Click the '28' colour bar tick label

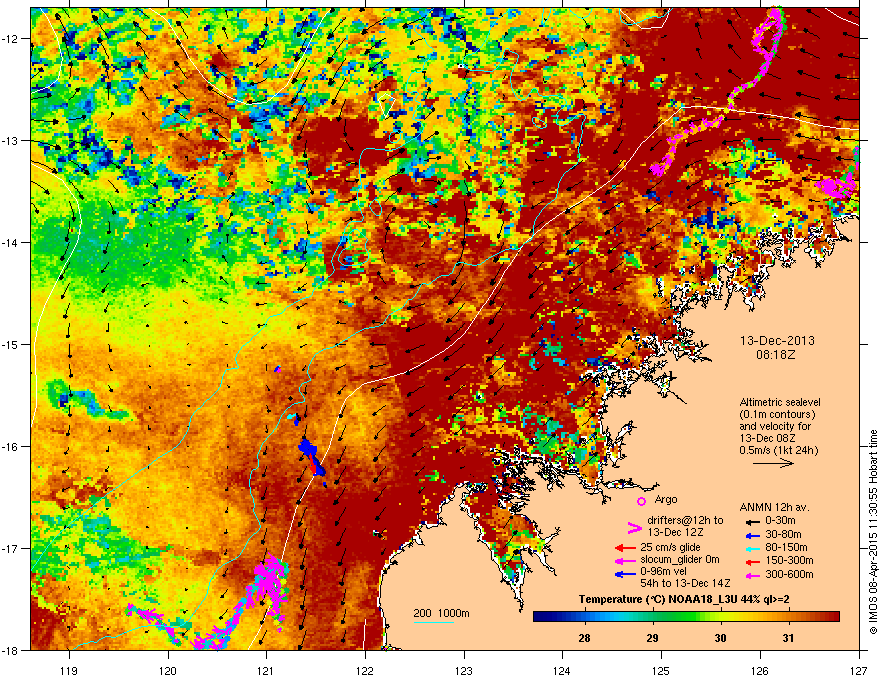(584, 638)
